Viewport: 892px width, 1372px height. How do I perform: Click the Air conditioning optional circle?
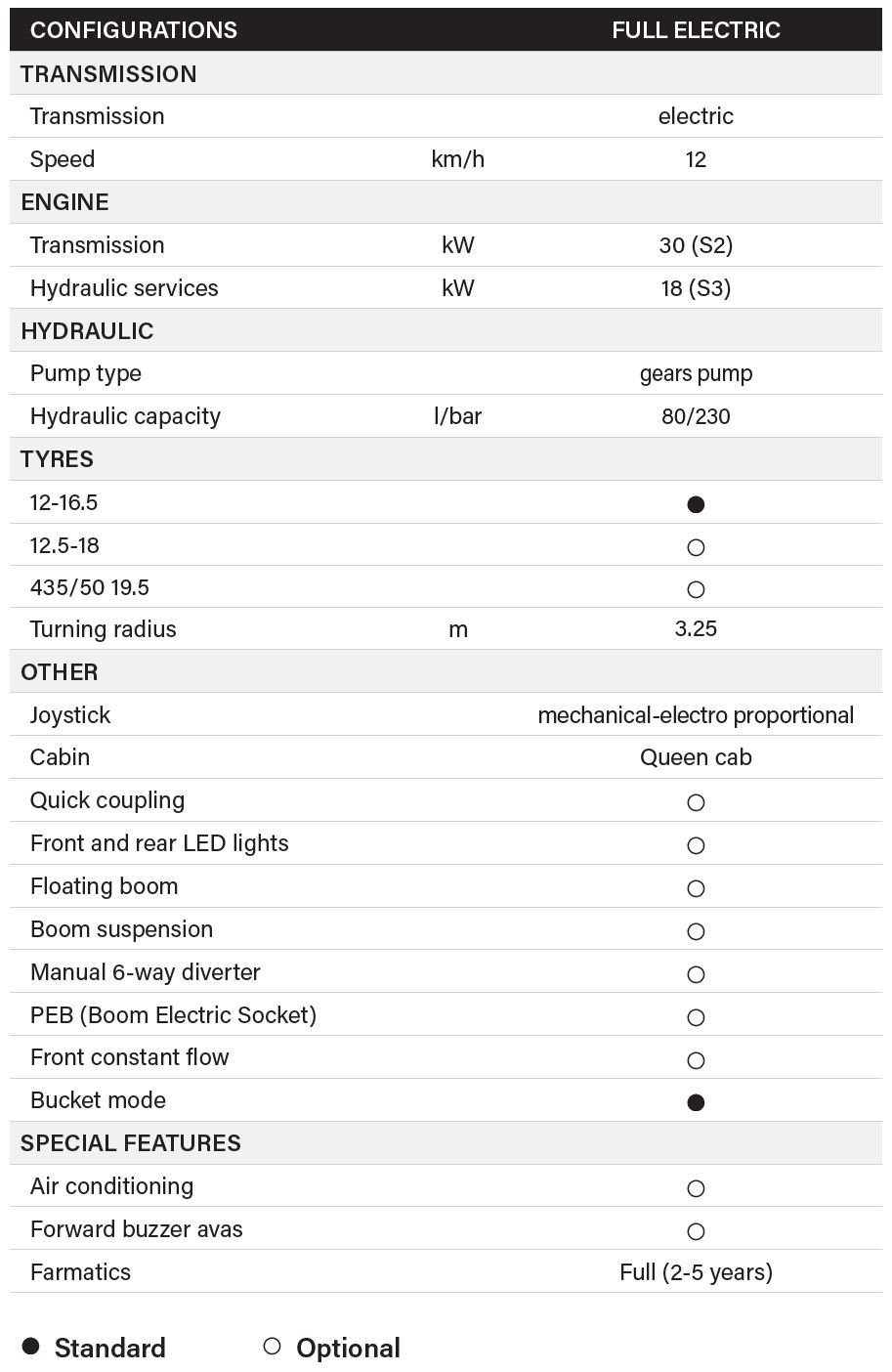click(696, 1188)
